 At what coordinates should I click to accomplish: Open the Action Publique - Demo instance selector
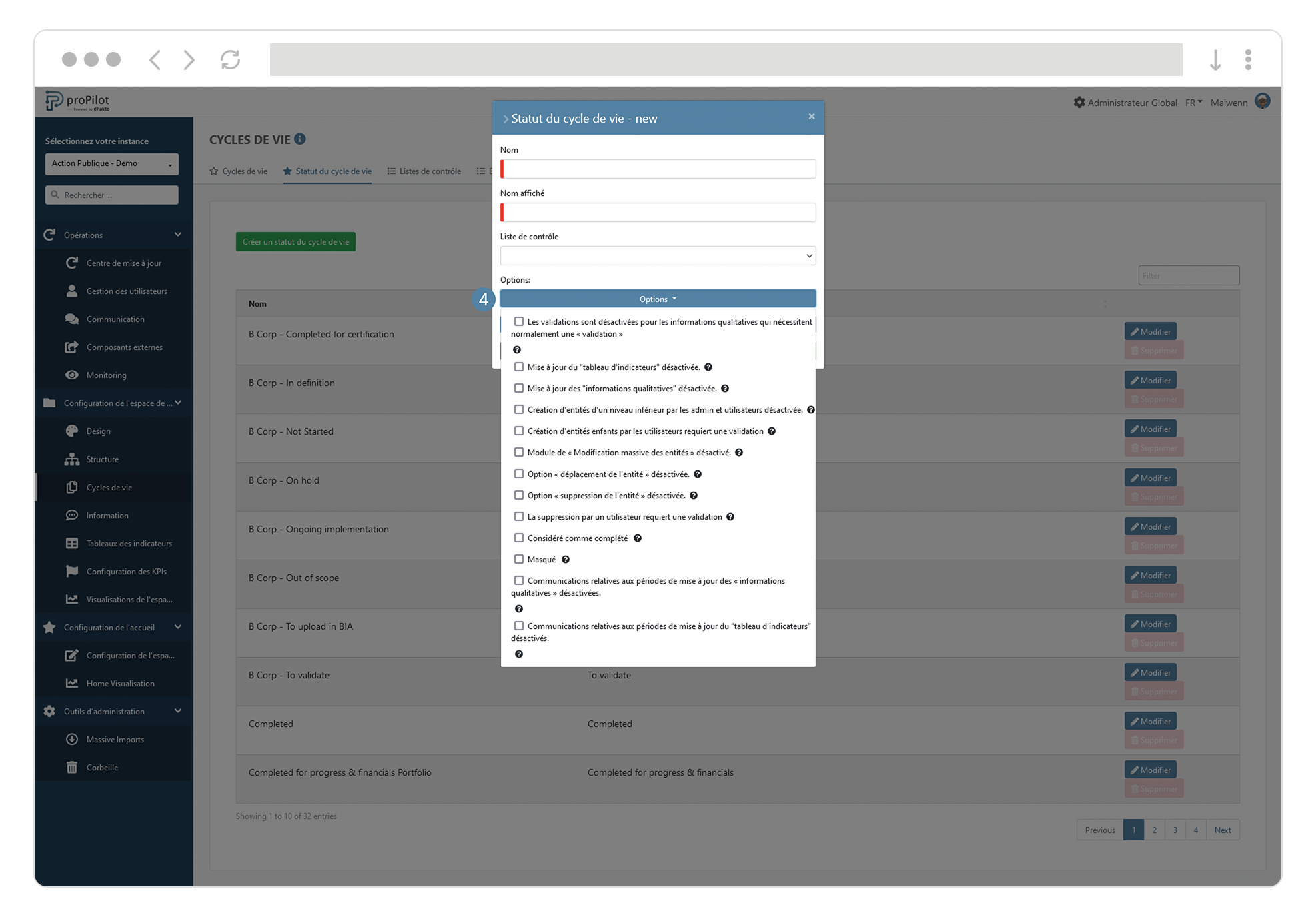111,164
